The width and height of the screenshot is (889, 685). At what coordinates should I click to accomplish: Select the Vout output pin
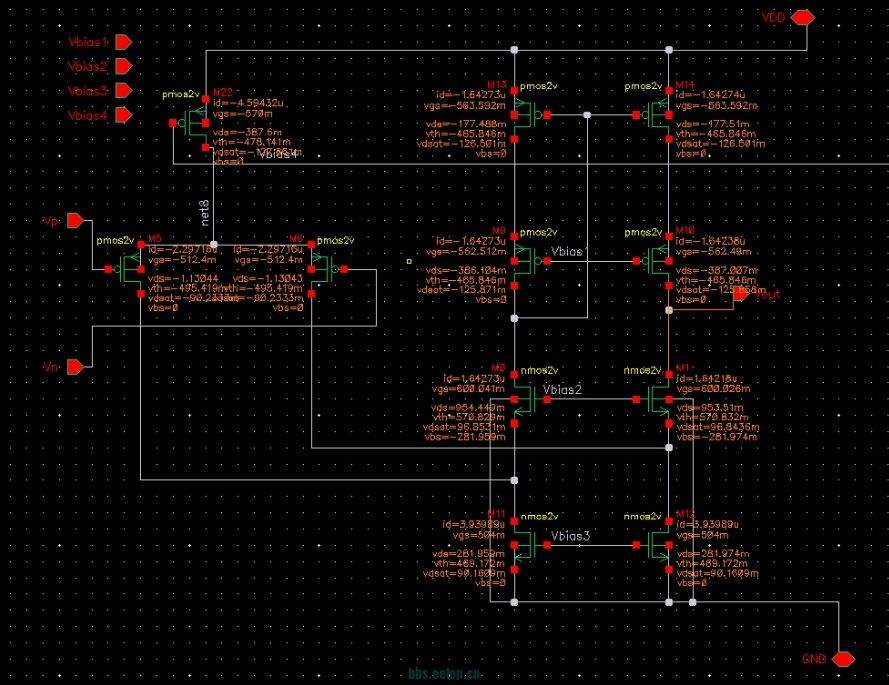(741, 294)
